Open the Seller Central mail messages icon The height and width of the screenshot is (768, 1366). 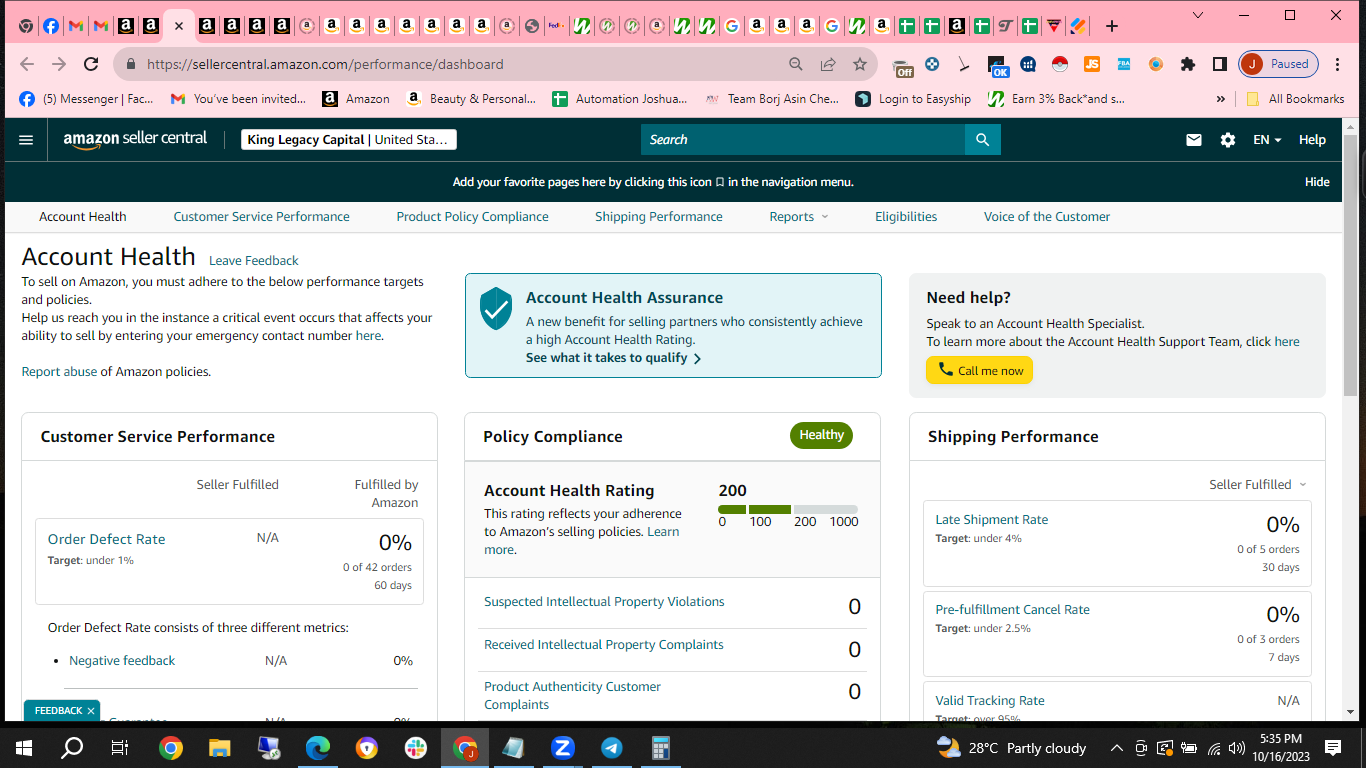click(1194, 140)
